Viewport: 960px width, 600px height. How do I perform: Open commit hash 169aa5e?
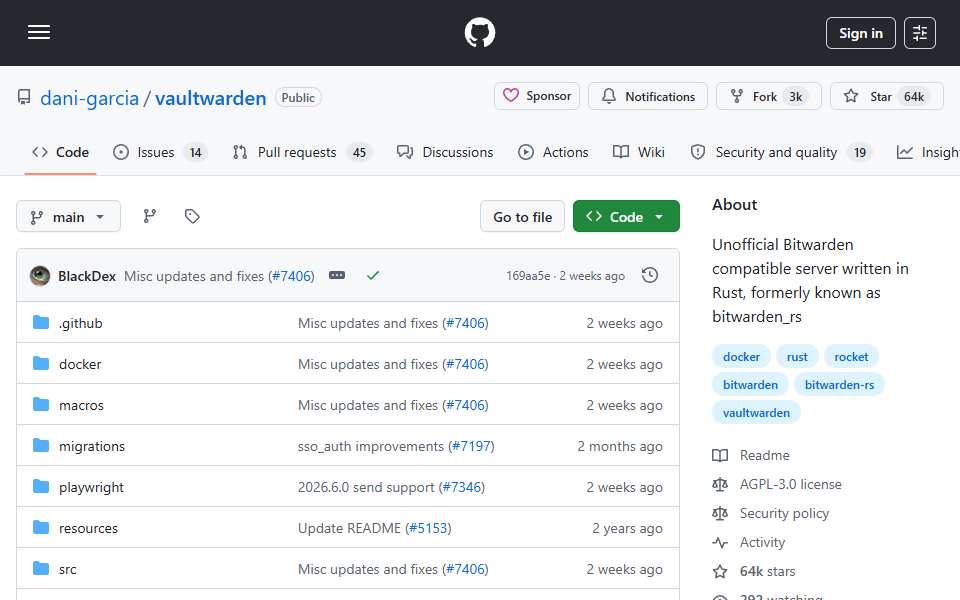(x=528, y=276)
